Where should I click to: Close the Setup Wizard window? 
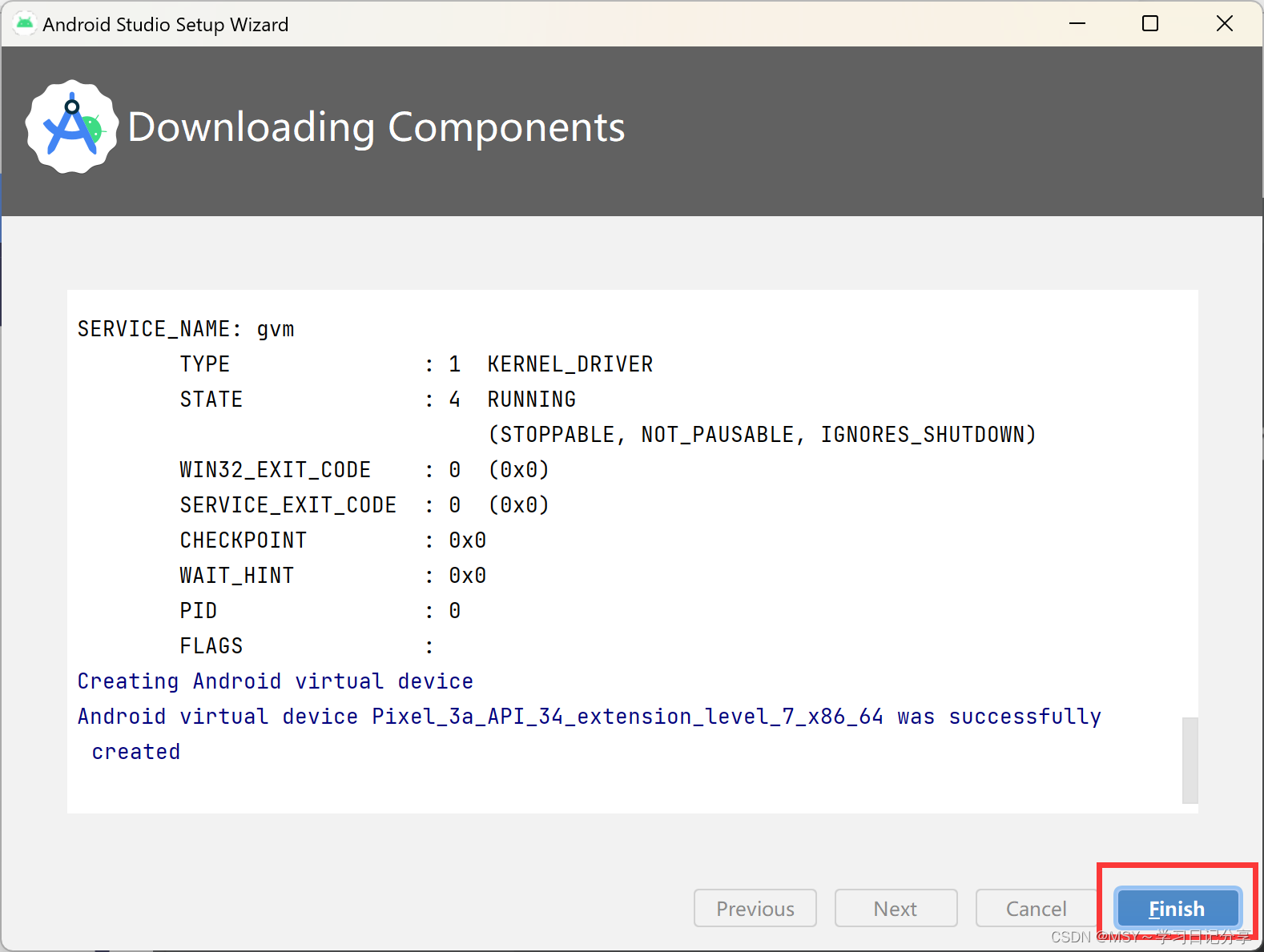(1224, 23)
